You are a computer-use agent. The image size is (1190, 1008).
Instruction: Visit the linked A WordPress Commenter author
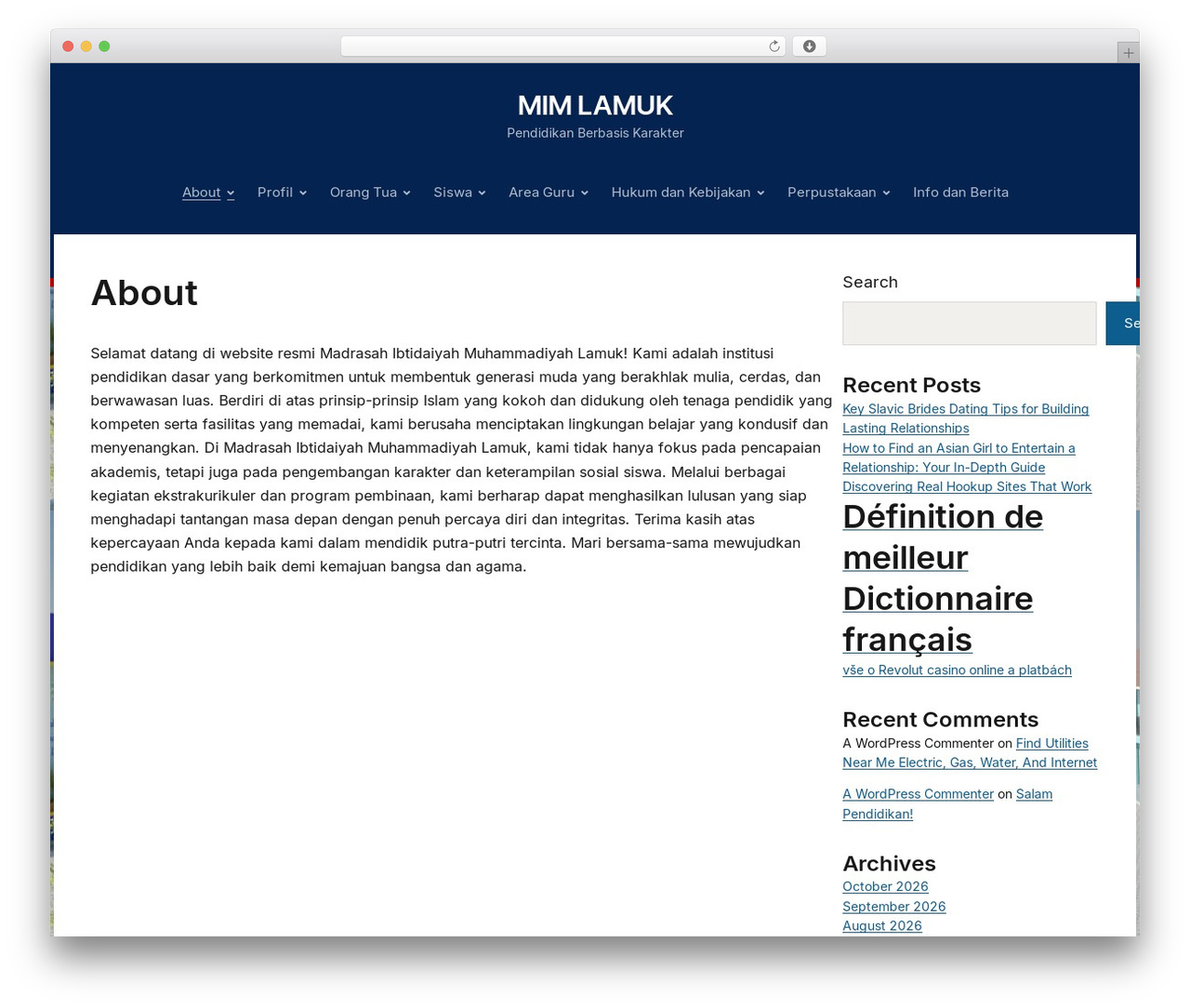[x=918, y=794]
